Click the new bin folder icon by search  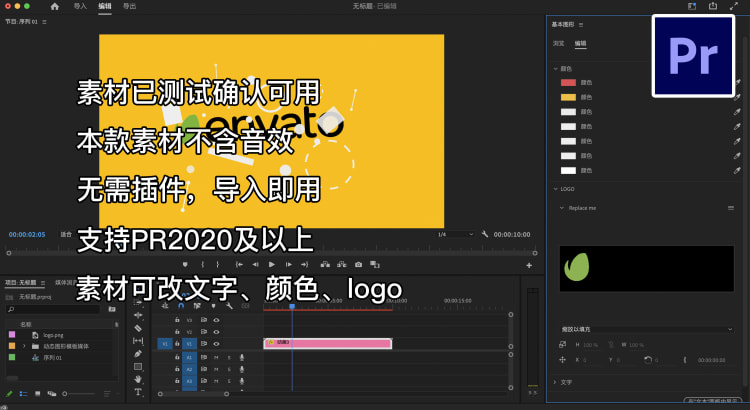click(112, 310)
